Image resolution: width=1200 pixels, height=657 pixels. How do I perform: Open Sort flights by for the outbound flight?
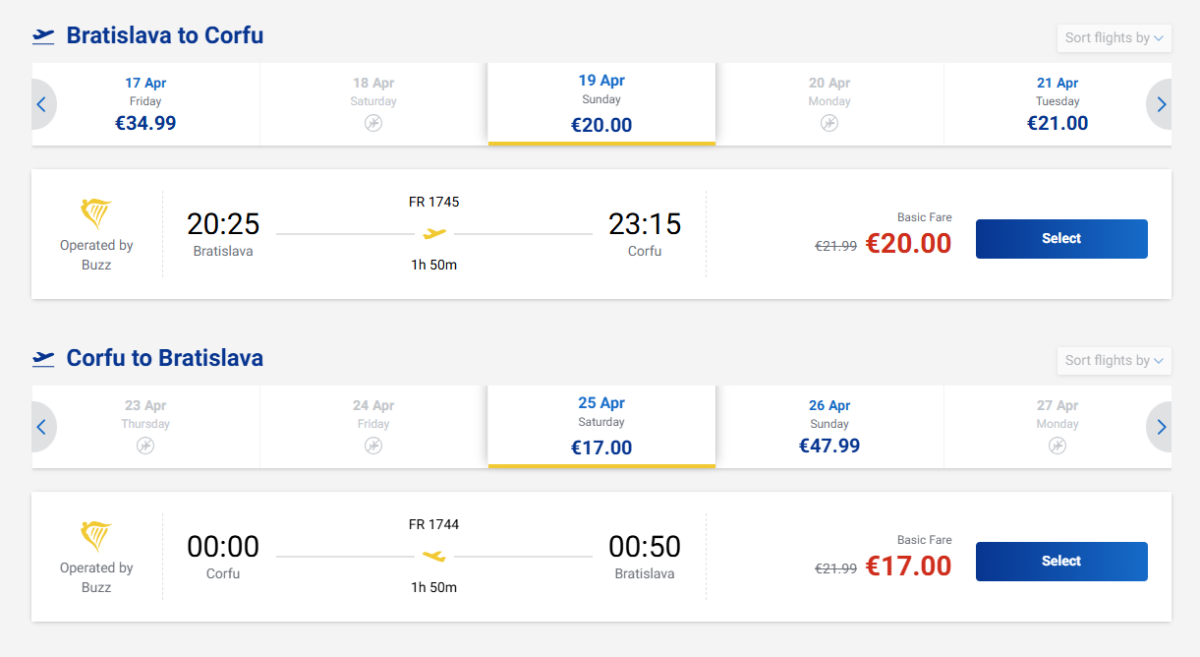pyautogui.click(x=1113, y=38)
